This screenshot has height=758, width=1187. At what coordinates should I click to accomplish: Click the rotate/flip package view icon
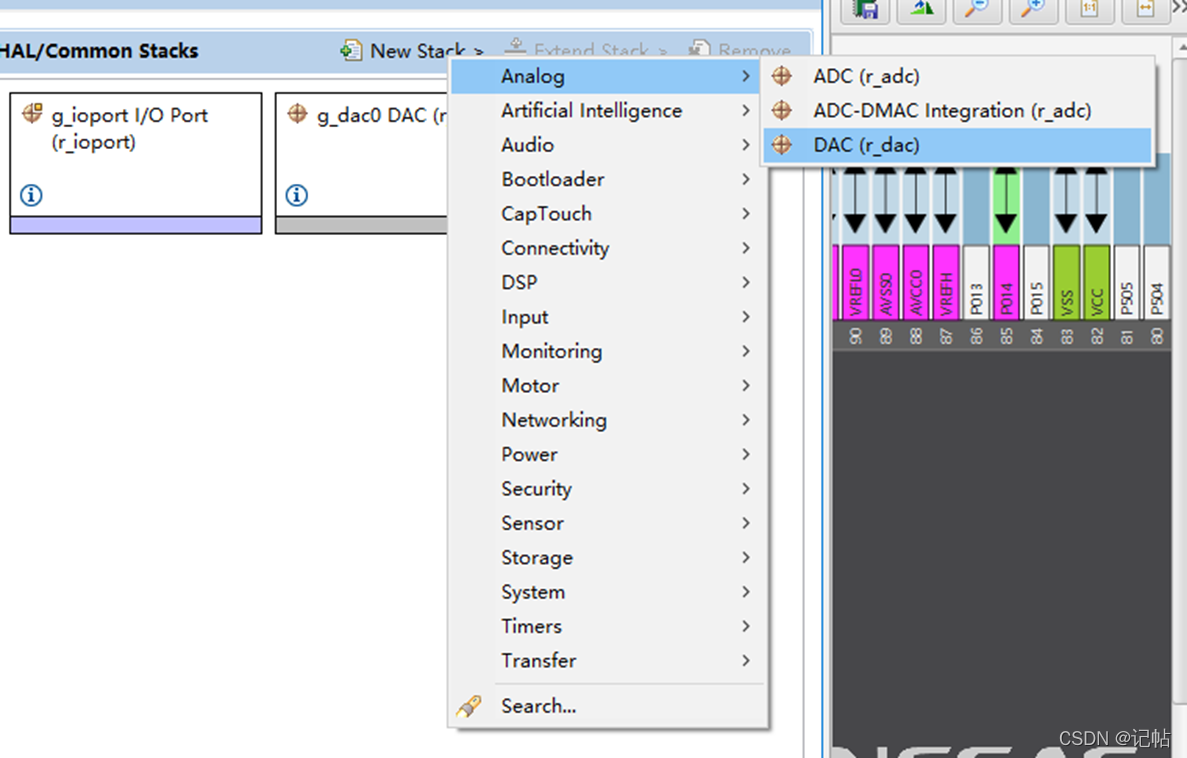[921, 9]
